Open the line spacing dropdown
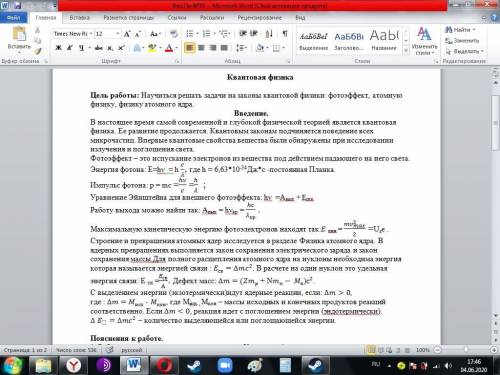Viewport: 500px width, 375px height. click(x=241, y=48)
